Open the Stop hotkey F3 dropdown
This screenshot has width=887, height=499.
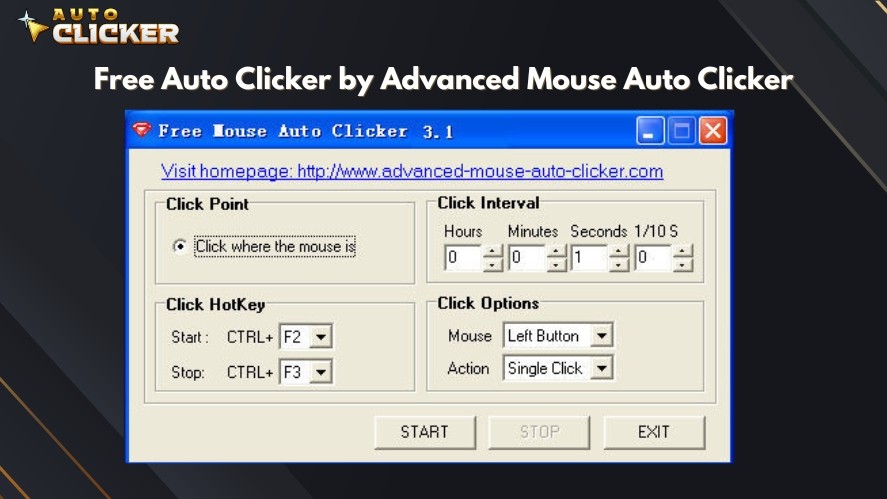(x=321, y=372)
